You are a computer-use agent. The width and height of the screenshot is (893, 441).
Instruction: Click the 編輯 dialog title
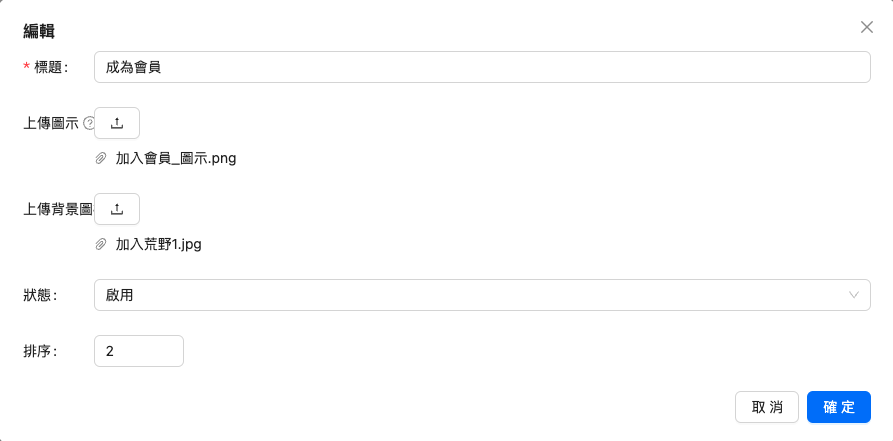pyautogui.click(x=39, y=31)
